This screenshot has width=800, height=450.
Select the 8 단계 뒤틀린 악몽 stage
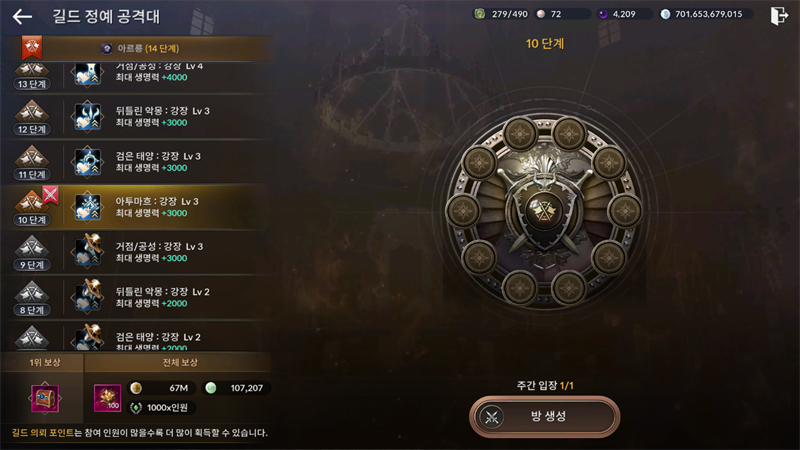(135, 297)
